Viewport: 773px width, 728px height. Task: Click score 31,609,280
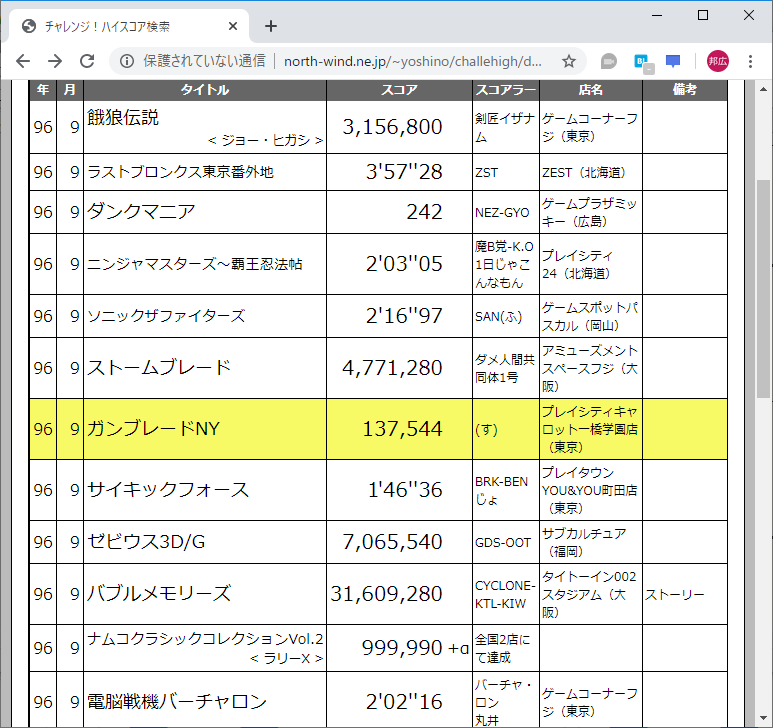click(386, 594)
